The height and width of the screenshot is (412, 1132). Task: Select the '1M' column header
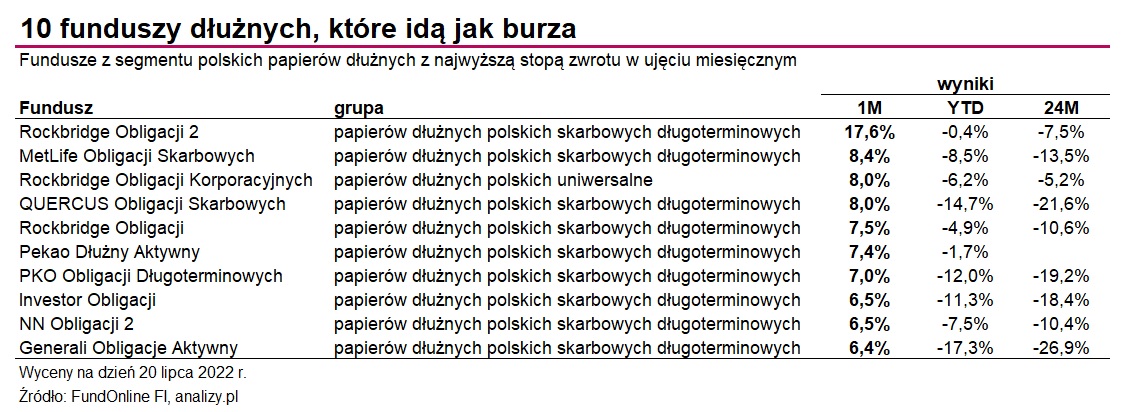click(868, 108)
